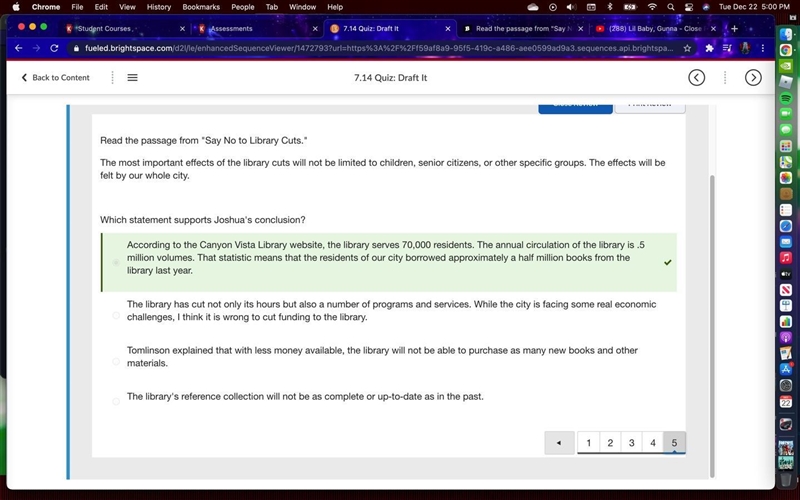Click the 'Tue Dec 22 5:00 PM' clock
Screen dimensions: 800x500
(x=754, y=7)
